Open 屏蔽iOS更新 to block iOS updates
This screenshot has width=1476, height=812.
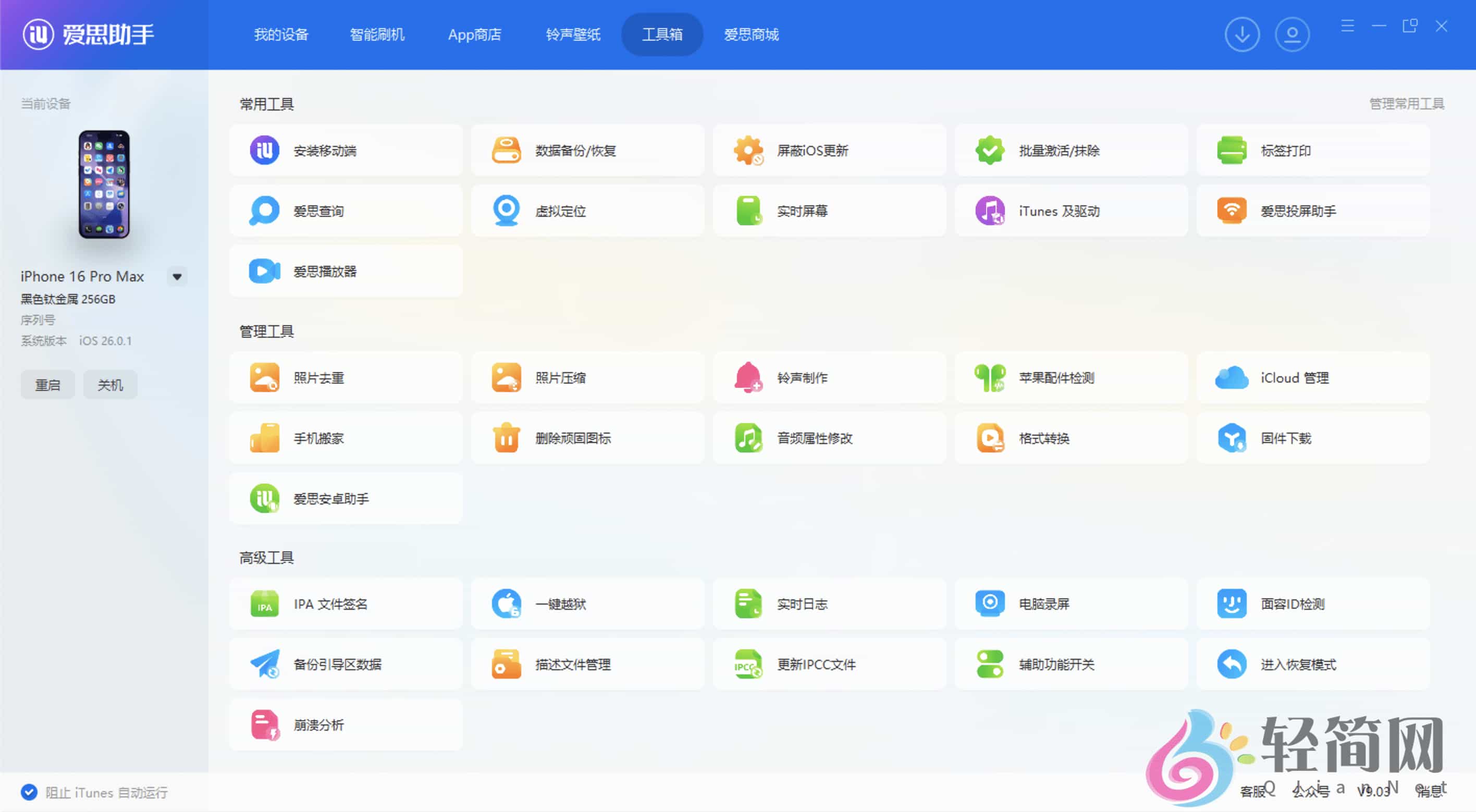pos(829,150)
